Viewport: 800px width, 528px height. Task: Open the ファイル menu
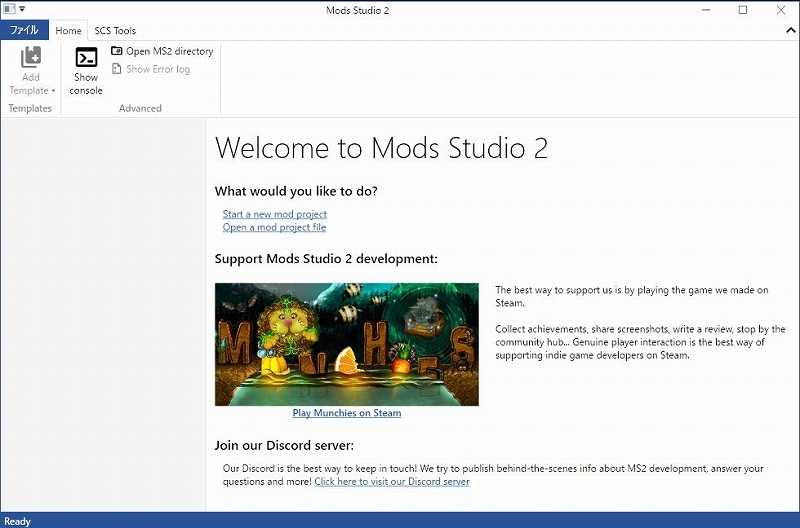coord(24,30)
